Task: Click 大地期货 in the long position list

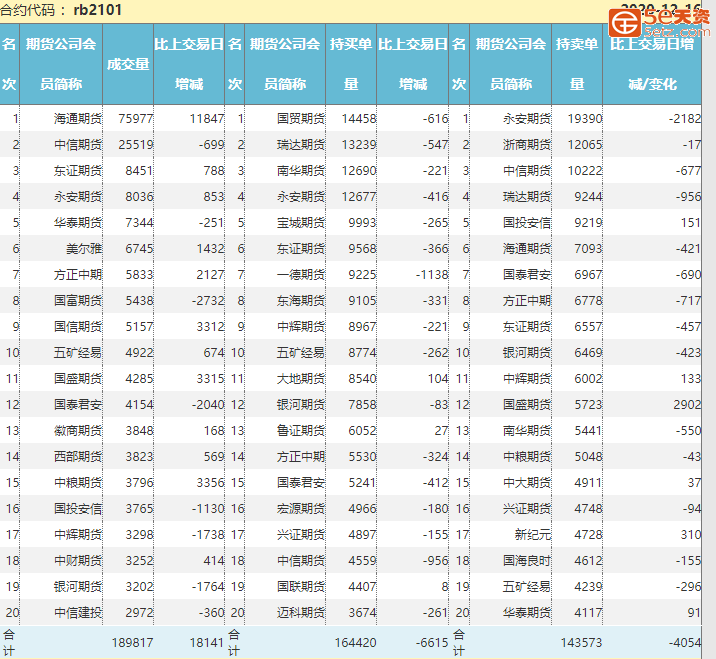Action: click(301, 379)
